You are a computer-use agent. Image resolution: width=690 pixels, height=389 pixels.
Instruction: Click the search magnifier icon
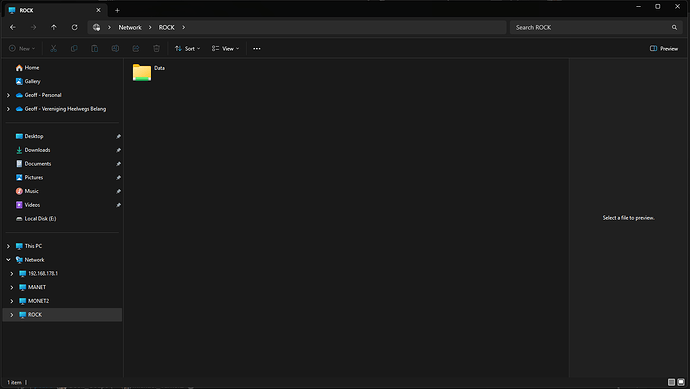coord(674,27)
